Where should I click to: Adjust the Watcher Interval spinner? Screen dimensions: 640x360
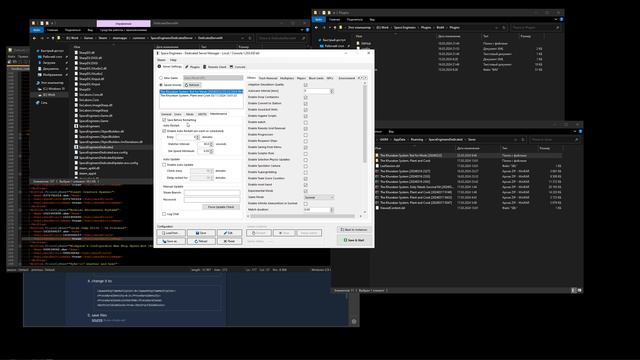(x=211, y=144)
